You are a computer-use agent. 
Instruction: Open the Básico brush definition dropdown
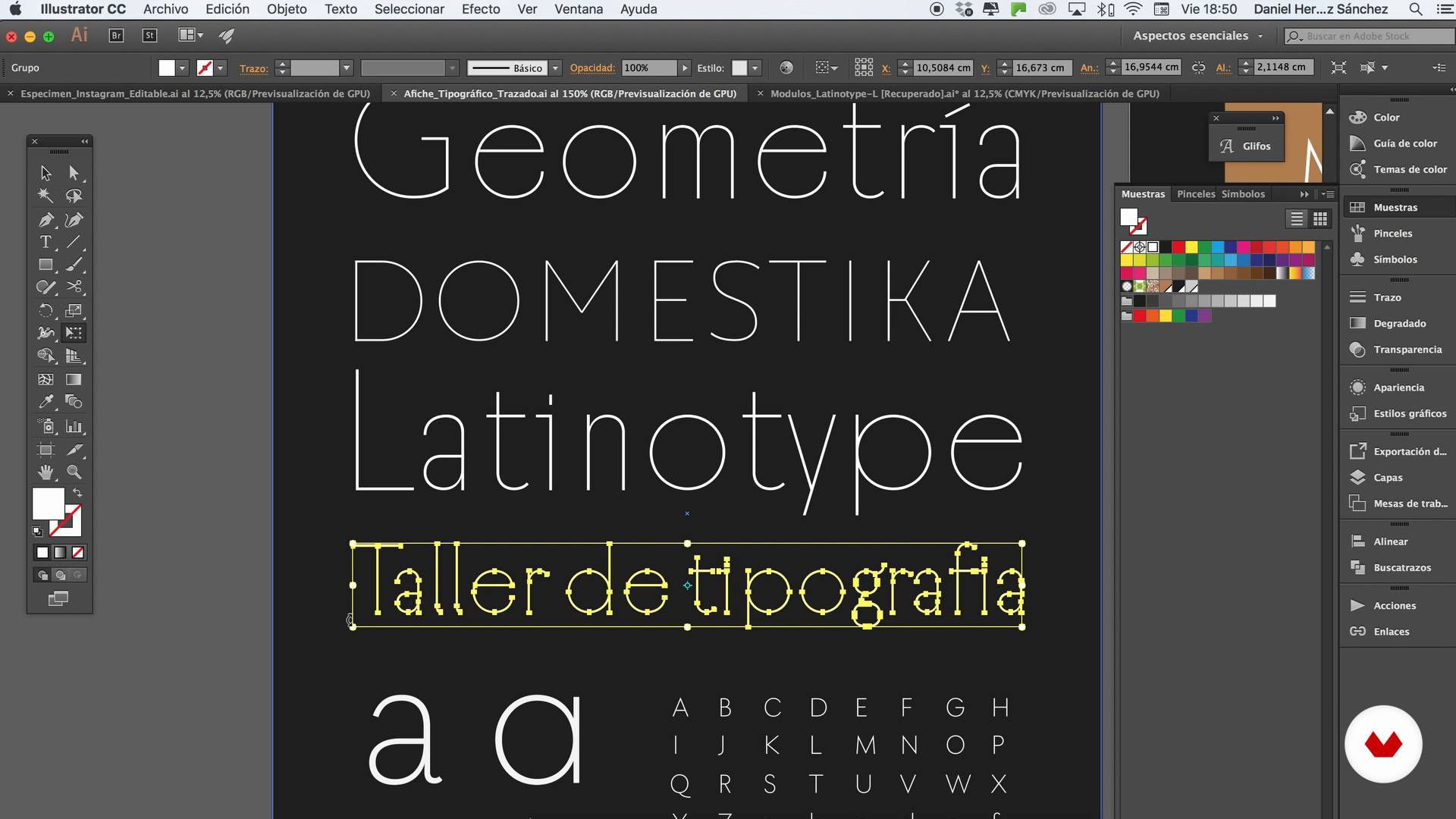(x=555, y=68)
